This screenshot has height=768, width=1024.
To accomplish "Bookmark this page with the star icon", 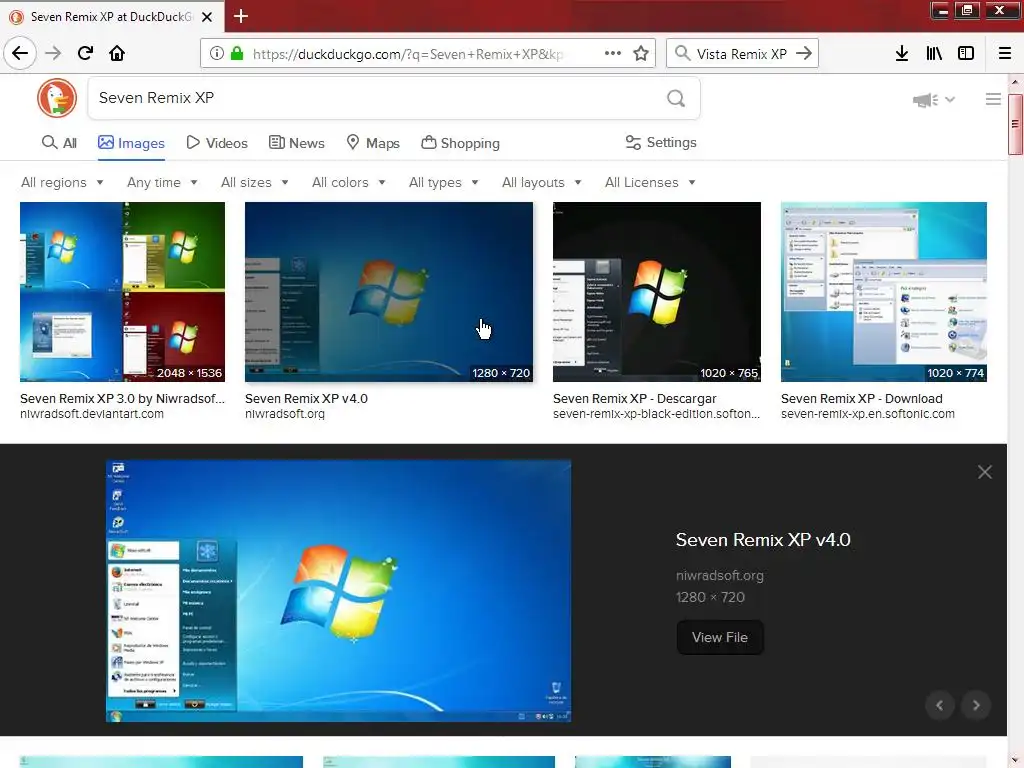I will pyautogui.click(x=641, y=54).
